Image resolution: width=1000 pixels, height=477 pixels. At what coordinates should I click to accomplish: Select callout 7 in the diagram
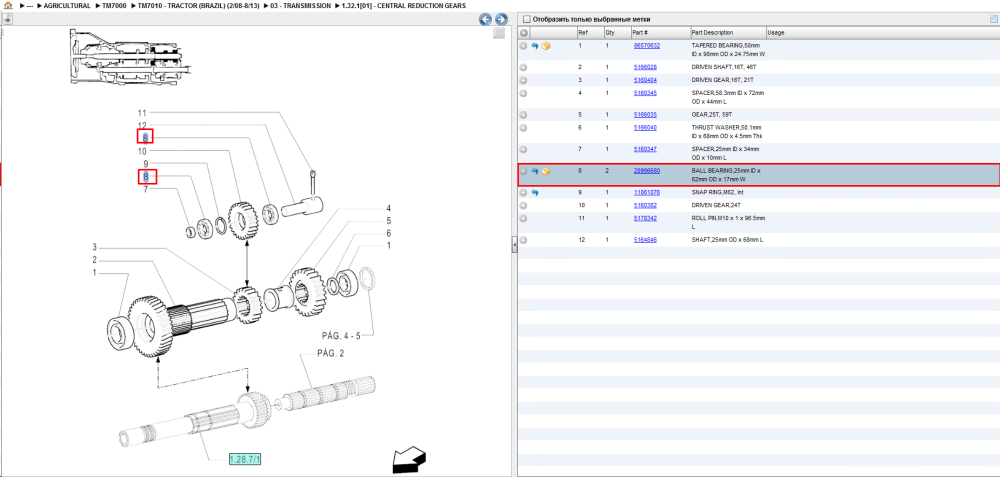click(145, 189)
